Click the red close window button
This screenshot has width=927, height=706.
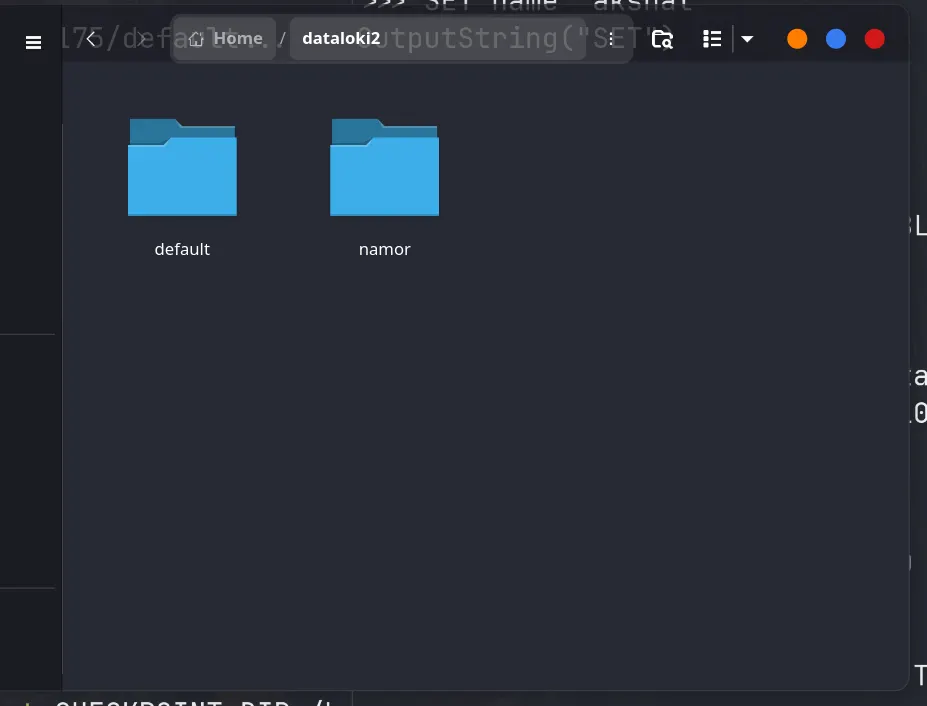point(874,39)
